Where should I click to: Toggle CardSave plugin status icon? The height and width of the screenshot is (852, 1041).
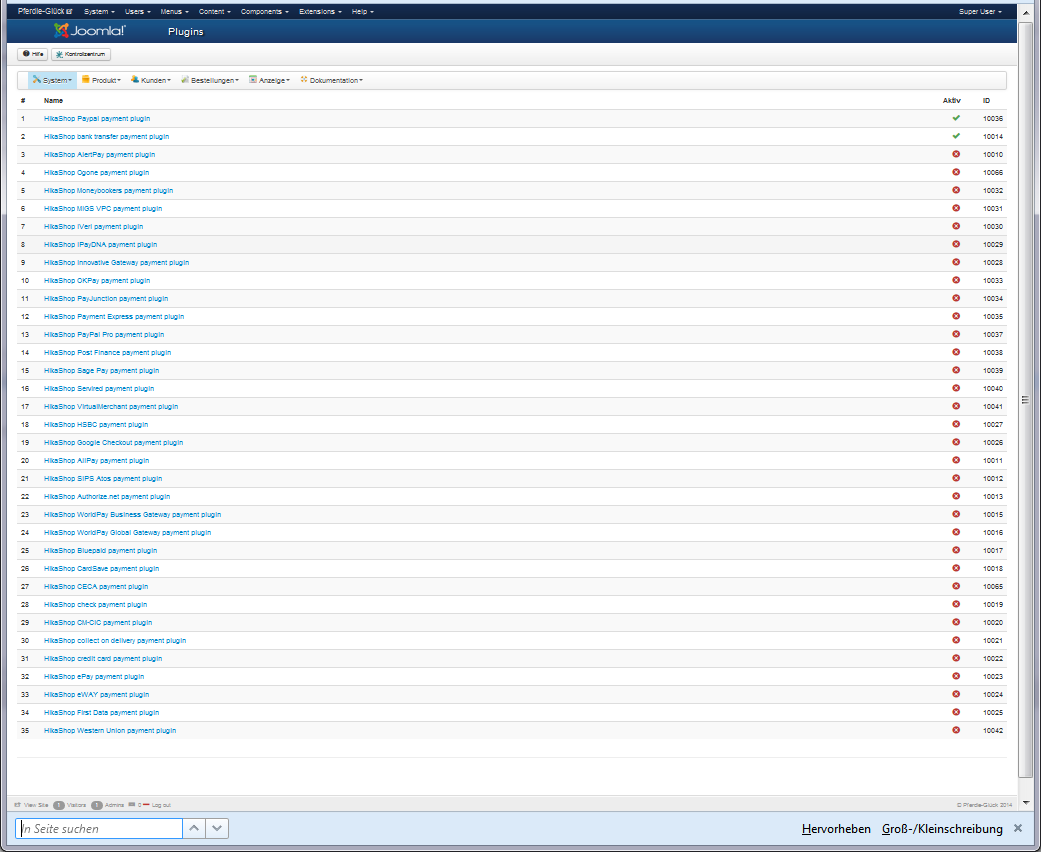pyautogui.click(x=956, y=568)
